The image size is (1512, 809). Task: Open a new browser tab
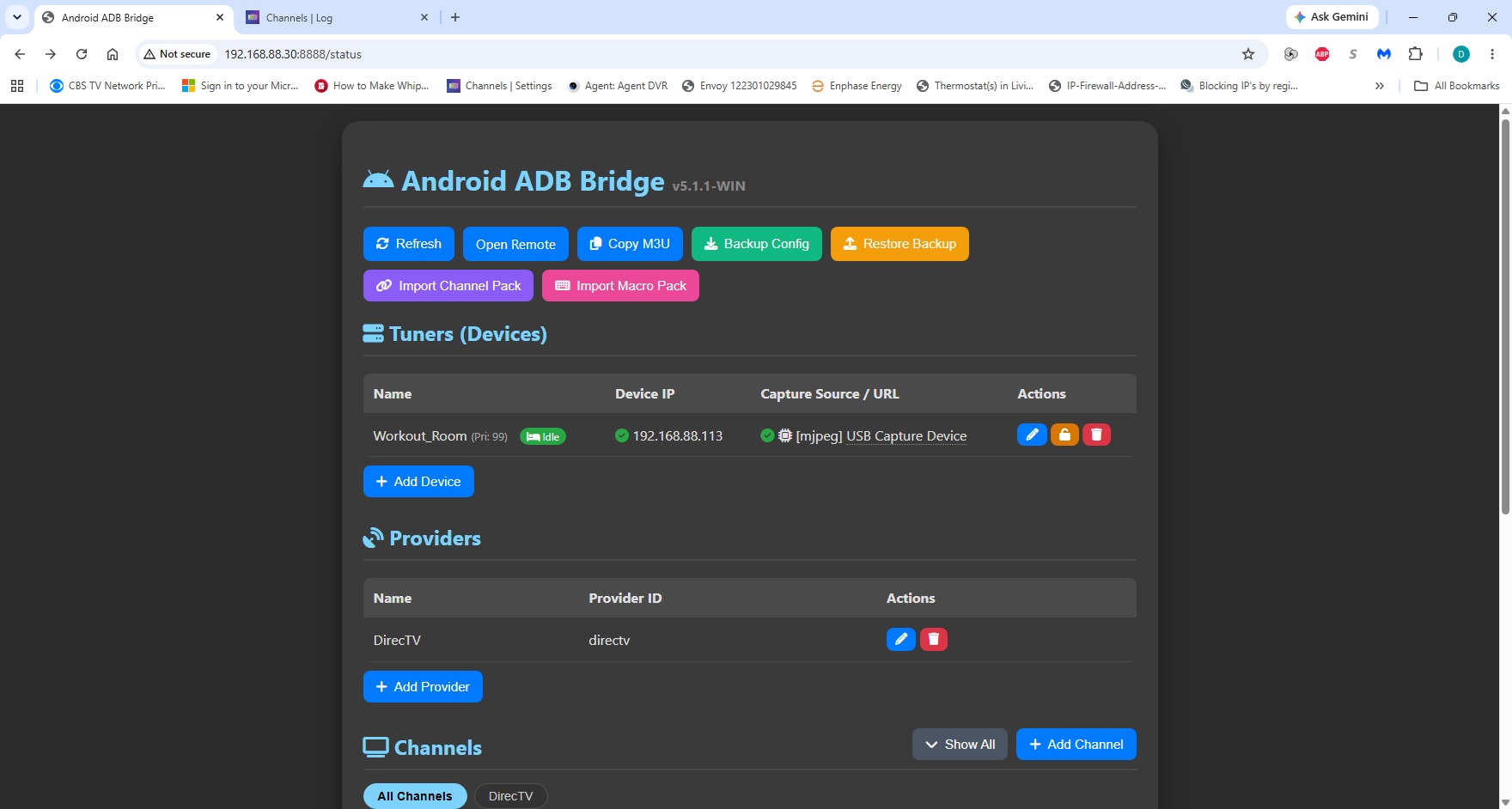click(455, 17)
